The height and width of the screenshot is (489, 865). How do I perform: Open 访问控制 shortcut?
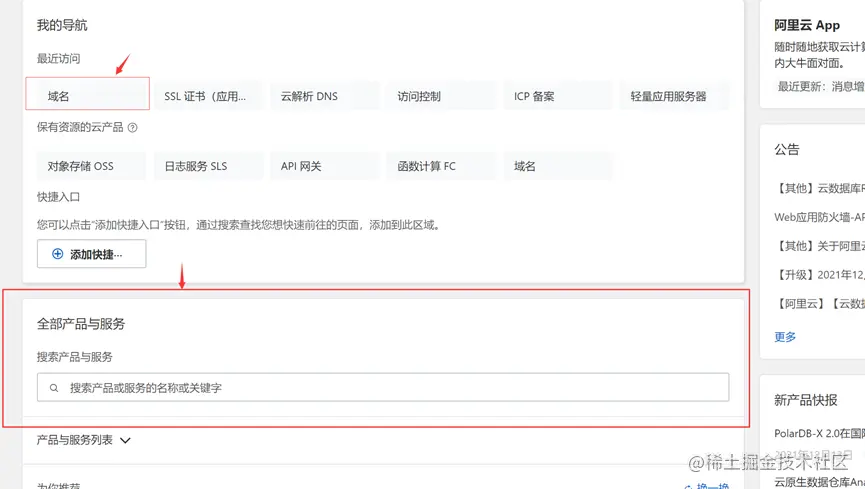click(441, 96)
